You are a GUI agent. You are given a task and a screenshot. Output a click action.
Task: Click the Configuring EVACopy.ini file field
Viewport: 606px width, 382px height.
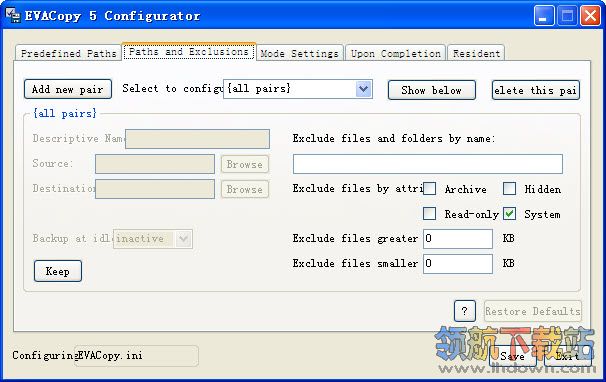tap(136, 356)
